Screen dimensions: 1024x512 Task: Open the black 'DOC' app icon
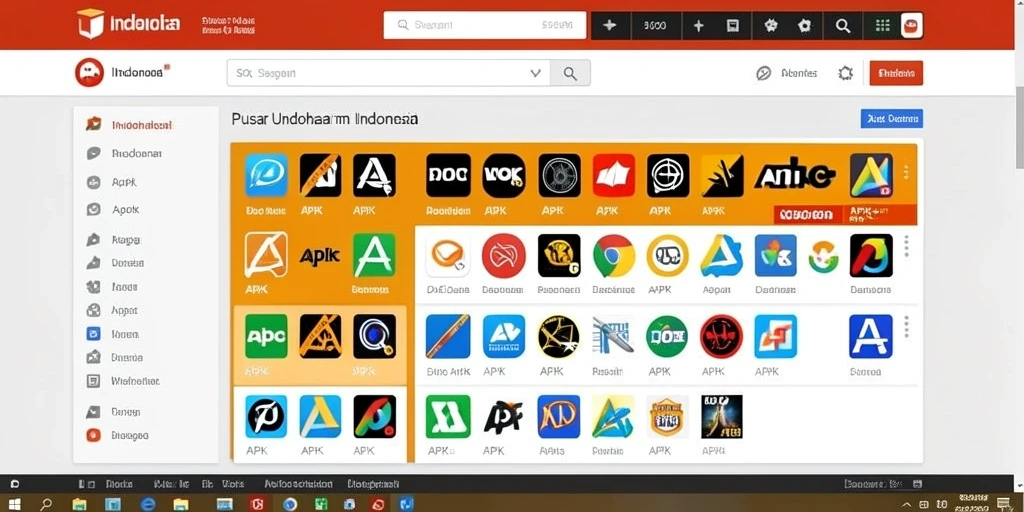[448, 175]
